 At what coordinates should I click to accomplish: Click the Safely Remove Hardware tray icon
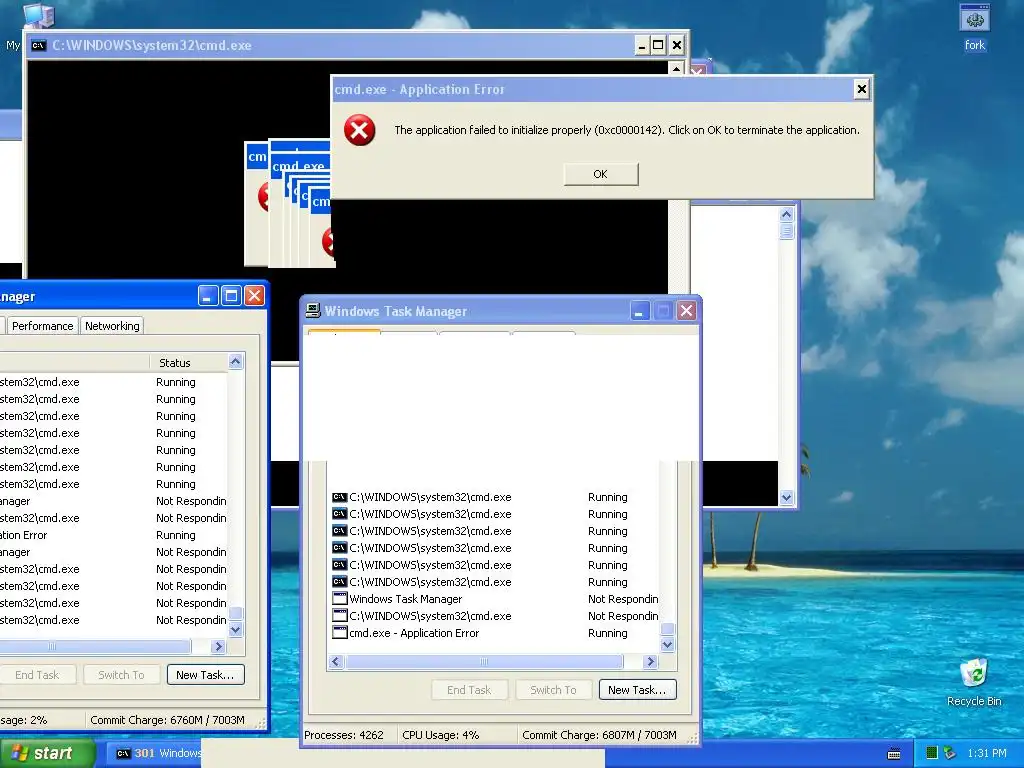tap(950, 753)
